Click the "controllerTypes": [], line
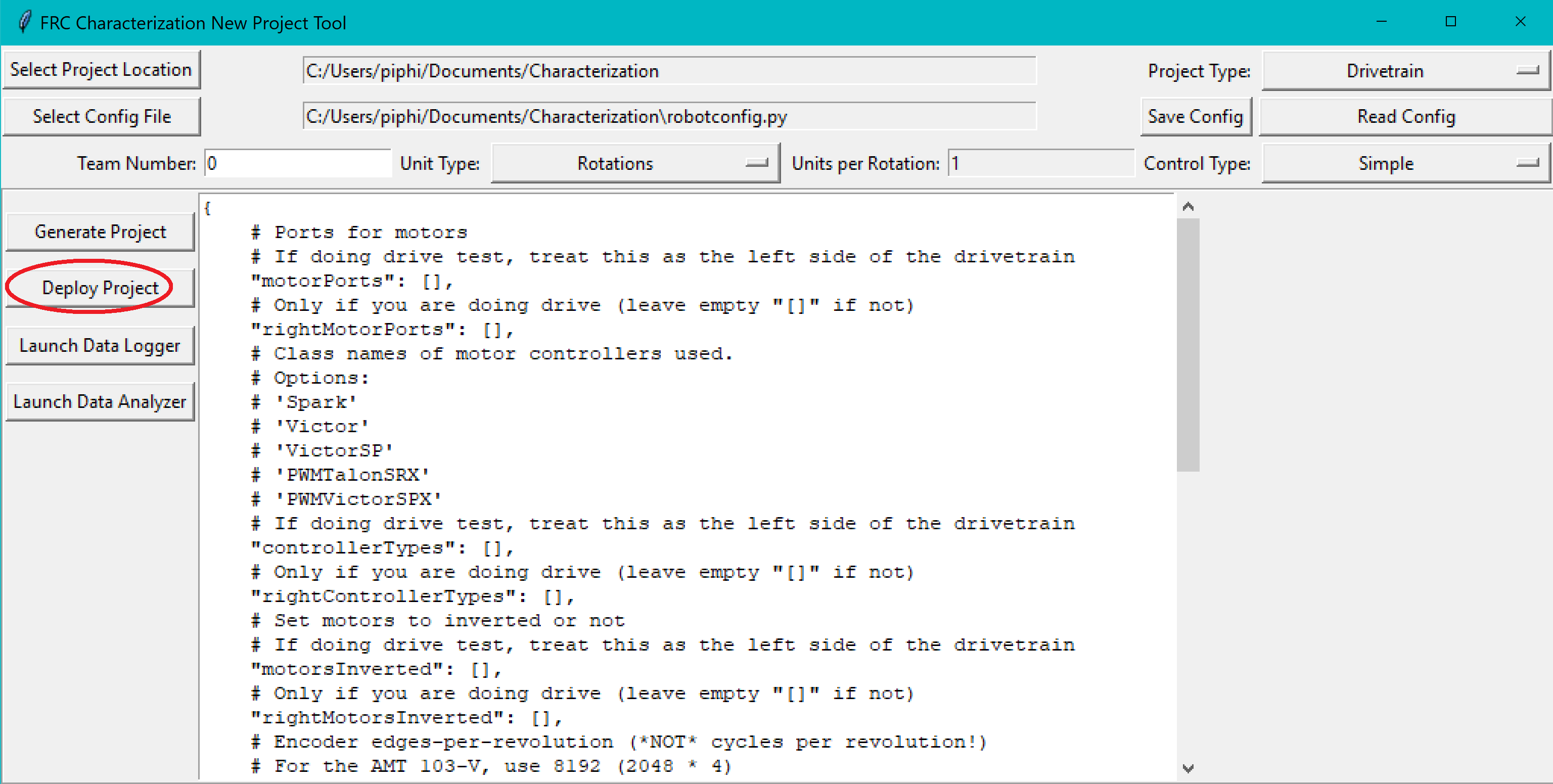This screenshot has height=784, width=1553. [x=382, y=548]
